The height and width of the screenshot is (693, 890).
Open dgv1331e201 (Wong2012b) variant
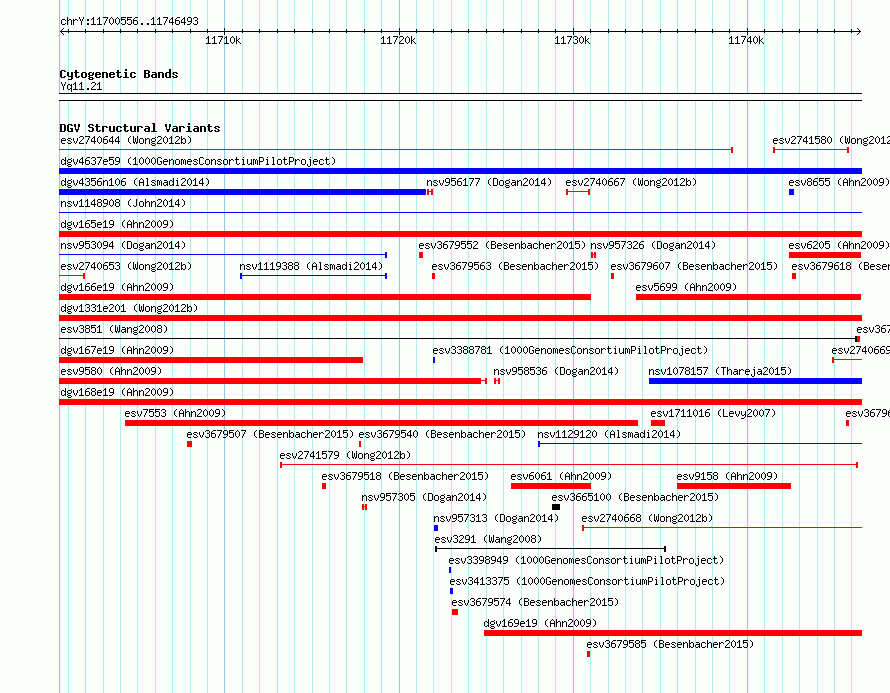tap(129, 308)
